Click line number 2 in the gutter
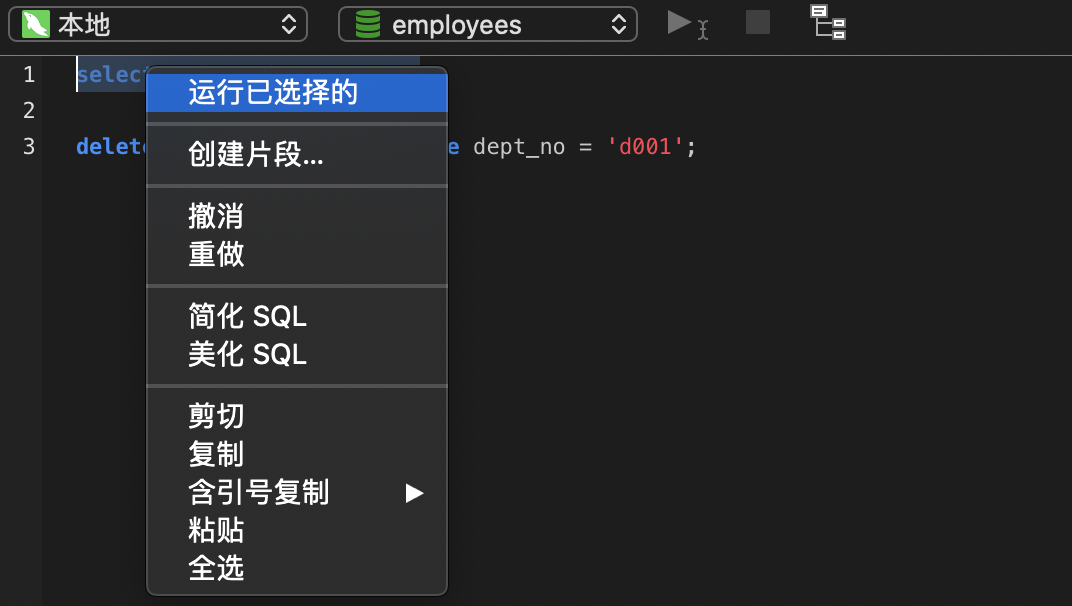 (x=29, y=110)
